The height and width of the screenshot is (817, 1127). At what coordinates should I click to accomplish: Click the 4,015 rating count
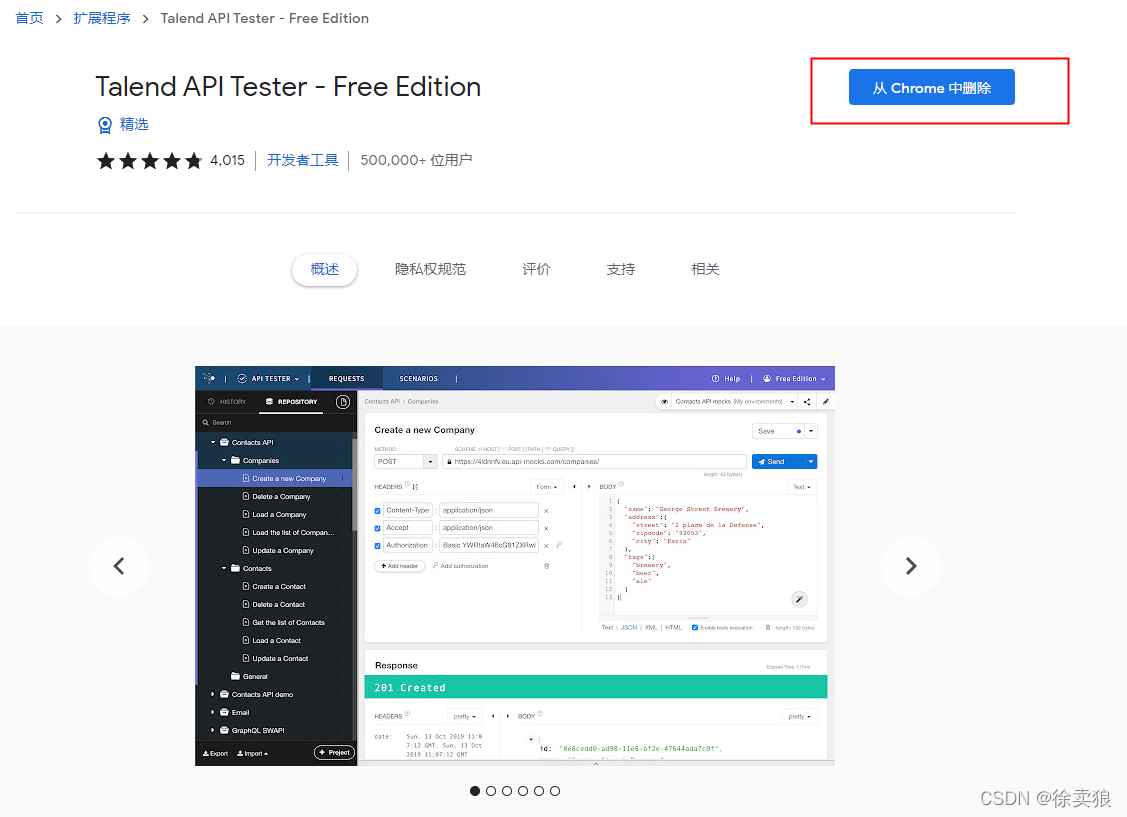pos(227,160)
